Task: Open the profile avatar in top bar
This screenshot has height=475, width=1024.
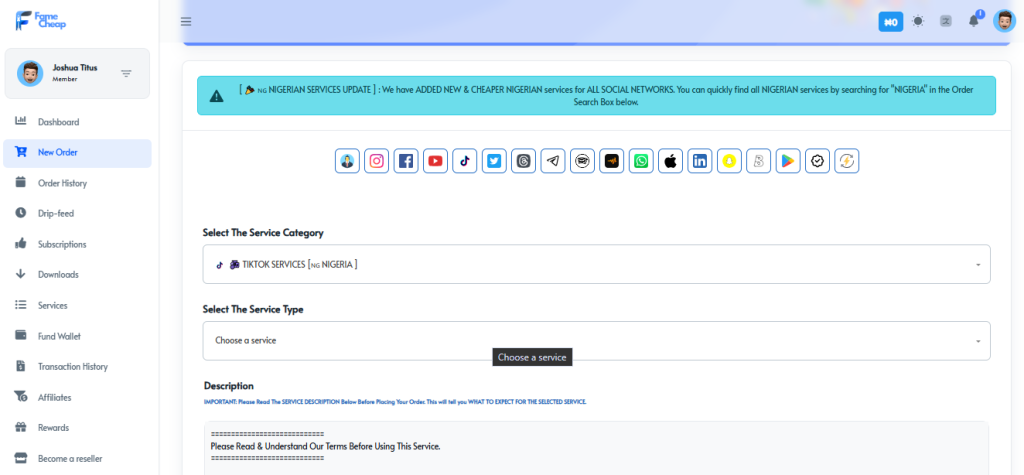Action: (x=1004, y=21)
